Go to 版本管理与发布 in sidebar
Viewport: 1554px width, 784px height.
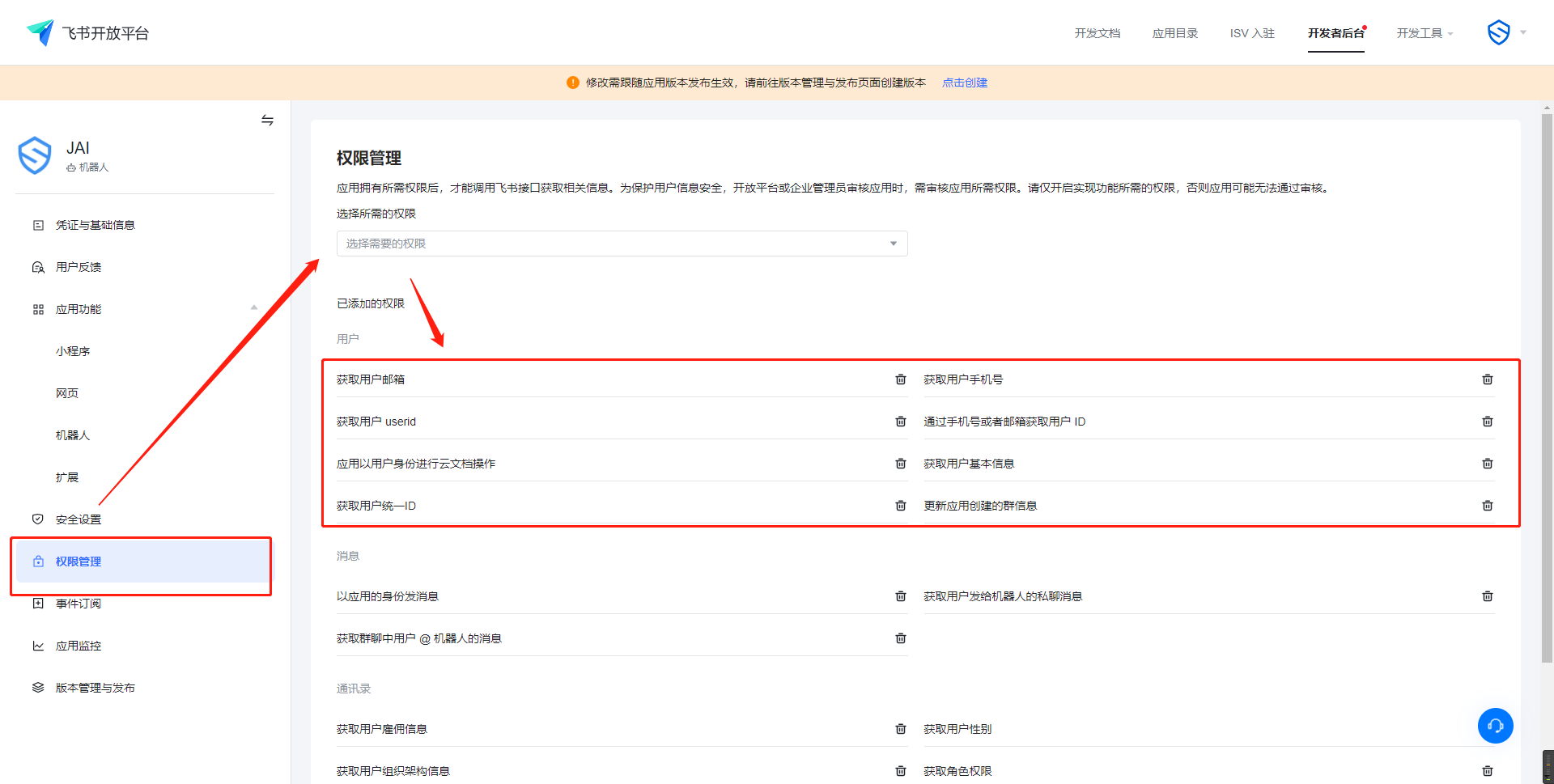click(95, 688)
